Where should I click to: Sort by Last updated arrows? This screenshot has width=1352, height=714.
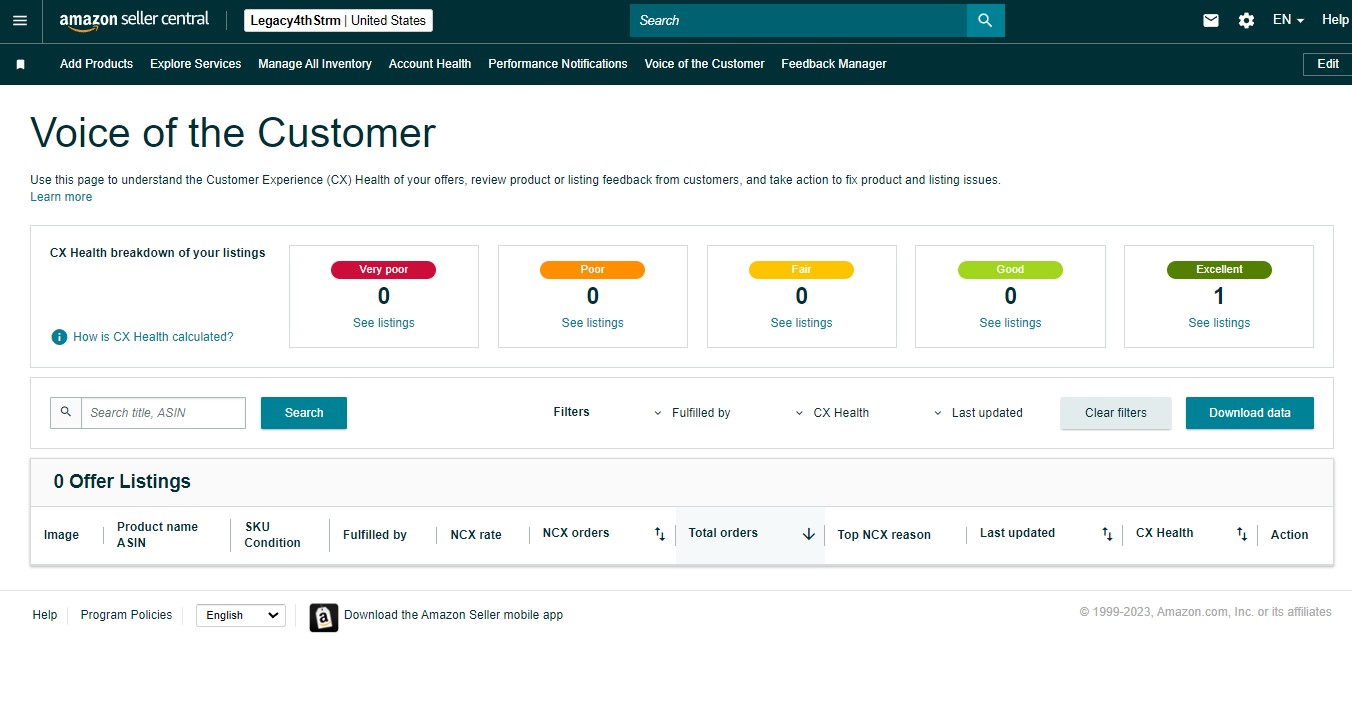[1107, 534]
